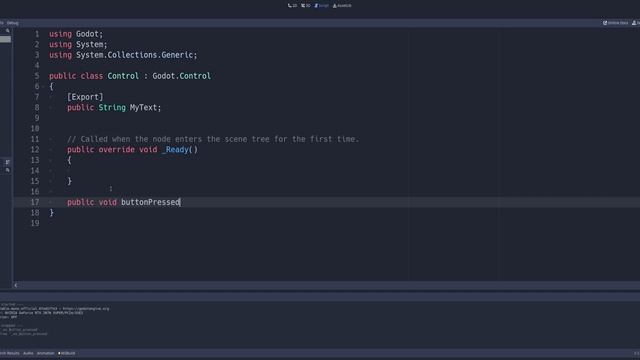Image resolution: width=640 pixels, height=360 pixels.
Task: Select the highlighted script in the scripts list
Action: tap(5, 39)
